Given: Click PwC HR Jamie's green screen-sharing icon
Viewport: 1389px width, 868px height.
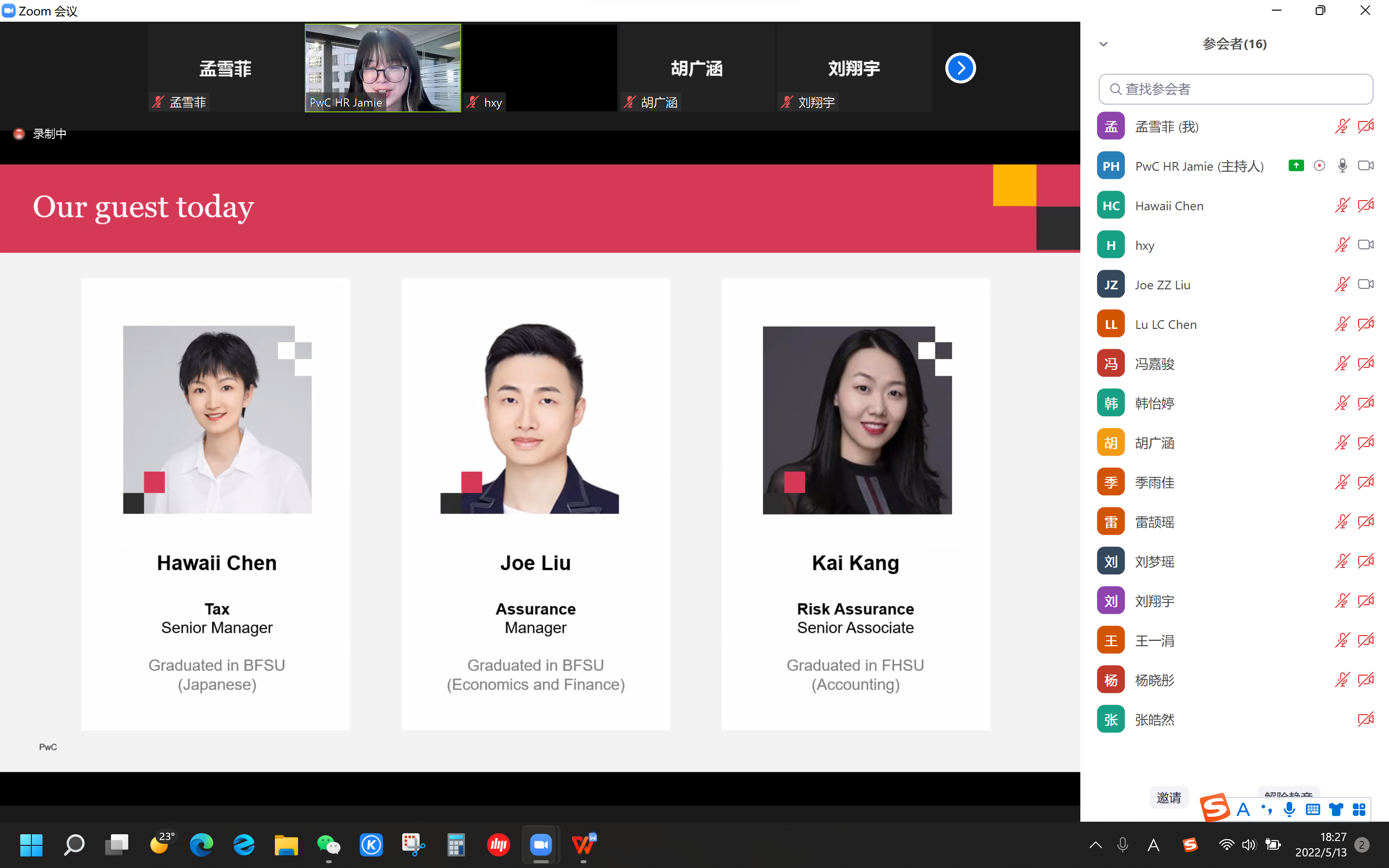Looking at the screenshot, I should pyautogui.click(x=1295, y=166).
